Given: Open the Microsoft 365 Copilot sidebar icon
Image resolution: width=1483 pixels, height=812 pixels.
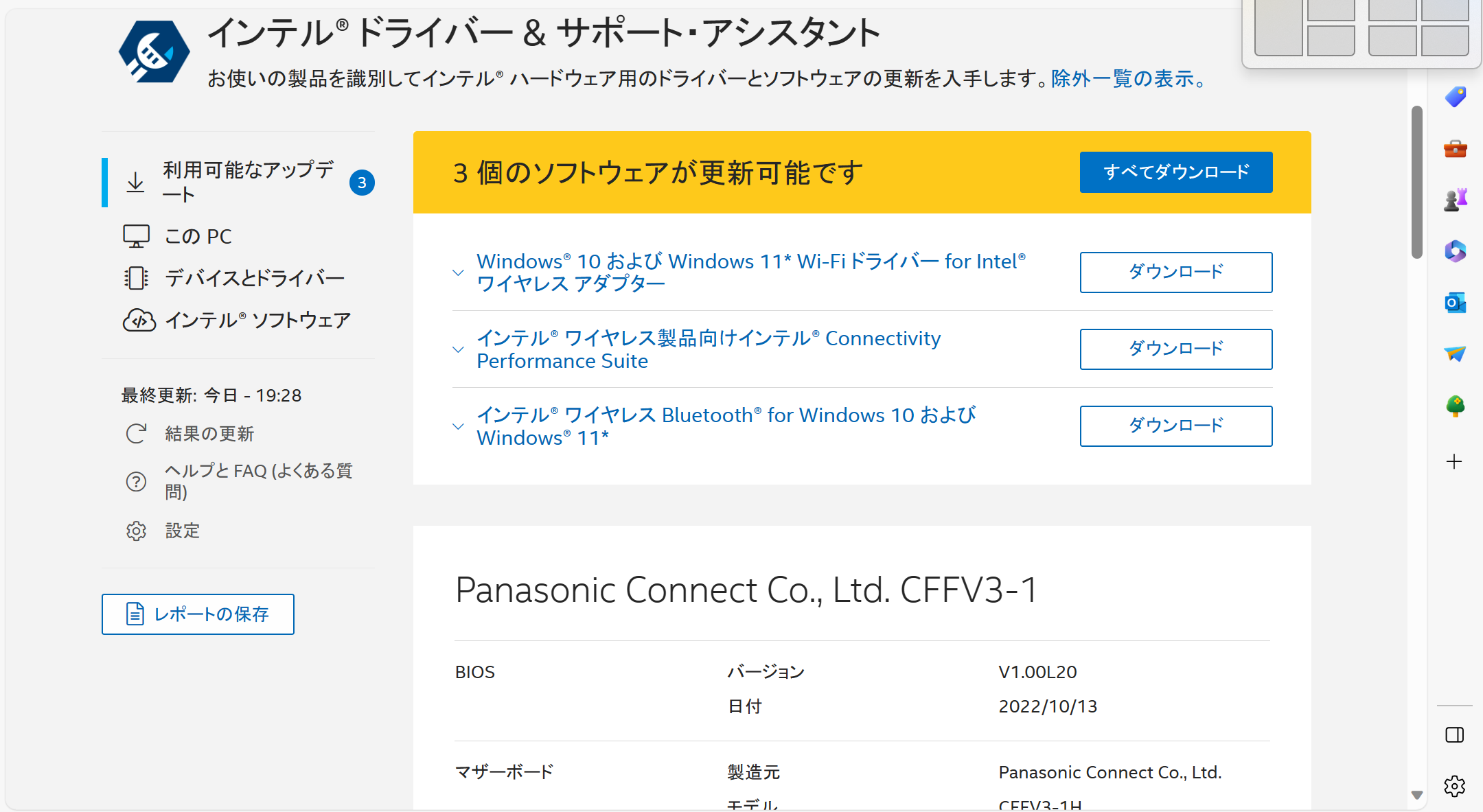Looking at the screenshot, I should [1455, 251].
